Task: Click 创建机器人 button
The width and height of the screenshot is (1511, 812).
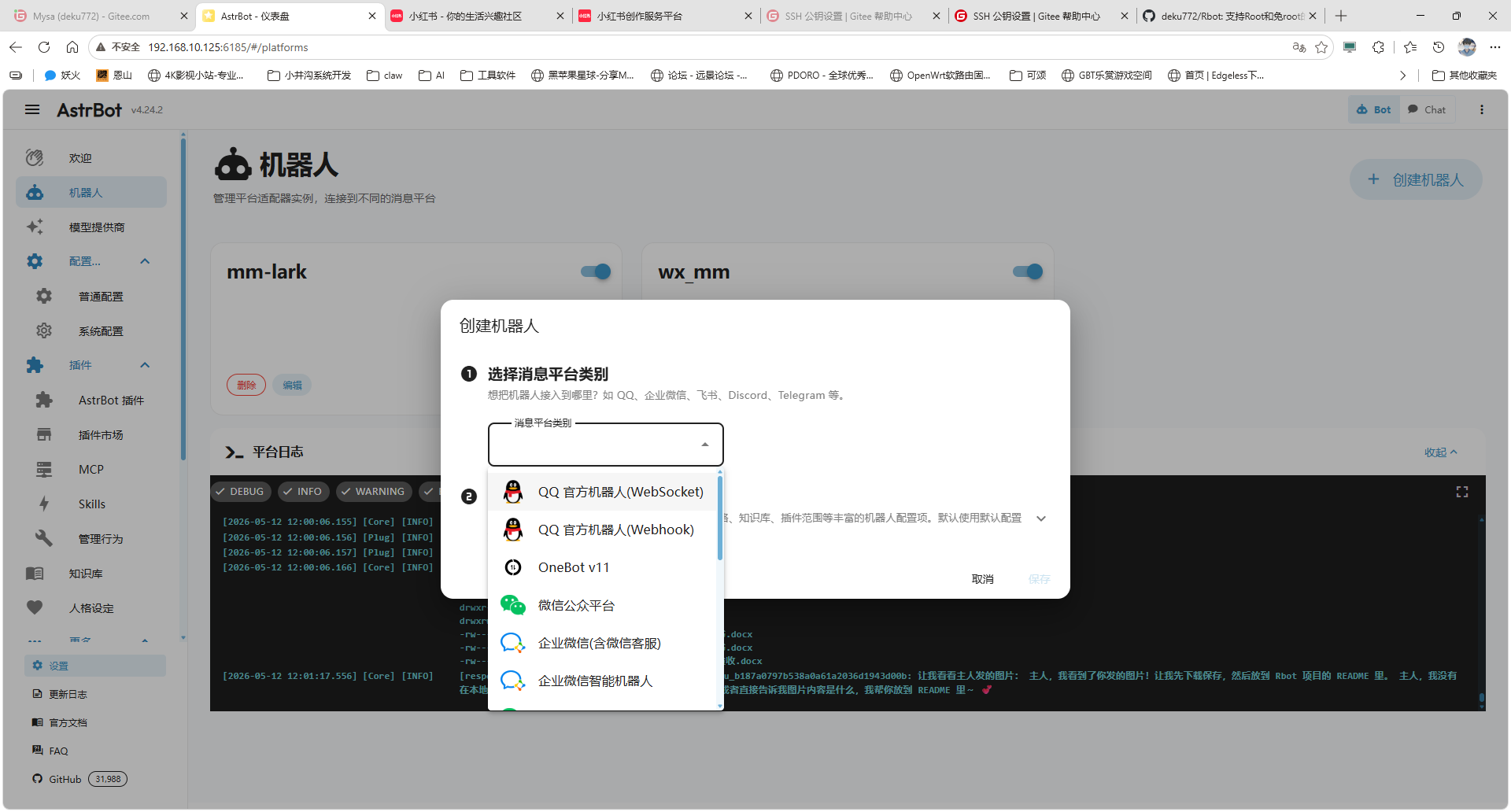Action: coord(1416,179)
